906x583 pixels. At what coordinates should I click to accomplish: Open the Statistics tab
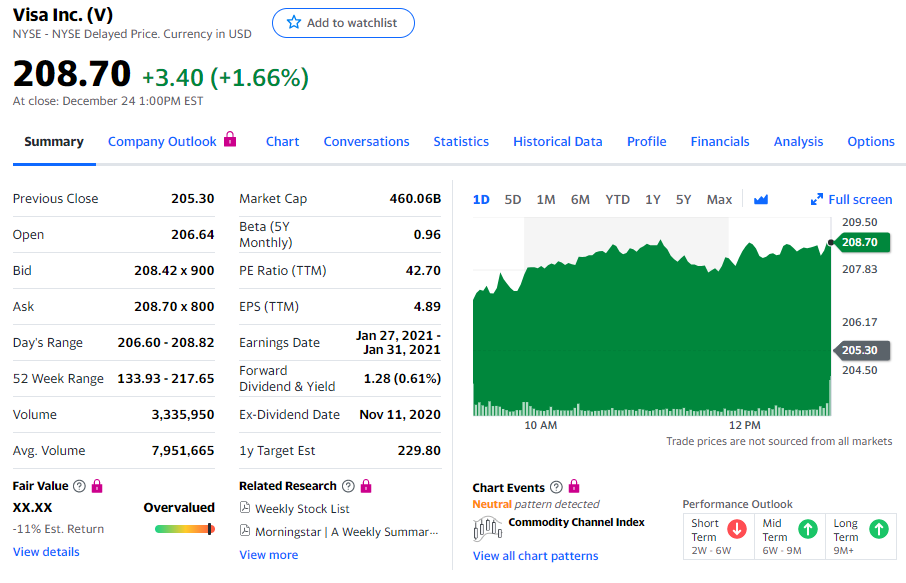tap(461, 142)
